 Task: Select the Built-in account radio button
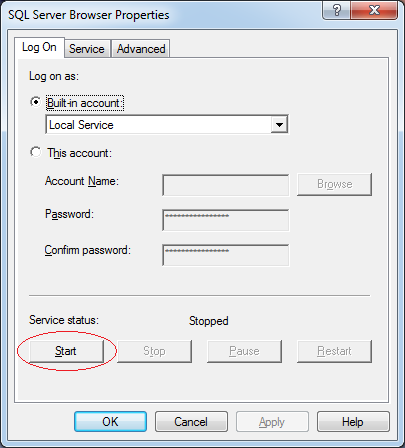point(36,101)
